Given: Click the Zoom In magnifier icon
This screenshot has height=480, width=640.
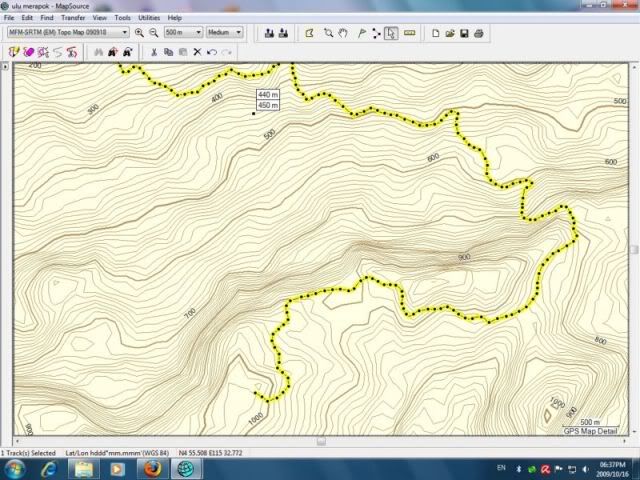Looking at the screenshot, I should point(139,33).
